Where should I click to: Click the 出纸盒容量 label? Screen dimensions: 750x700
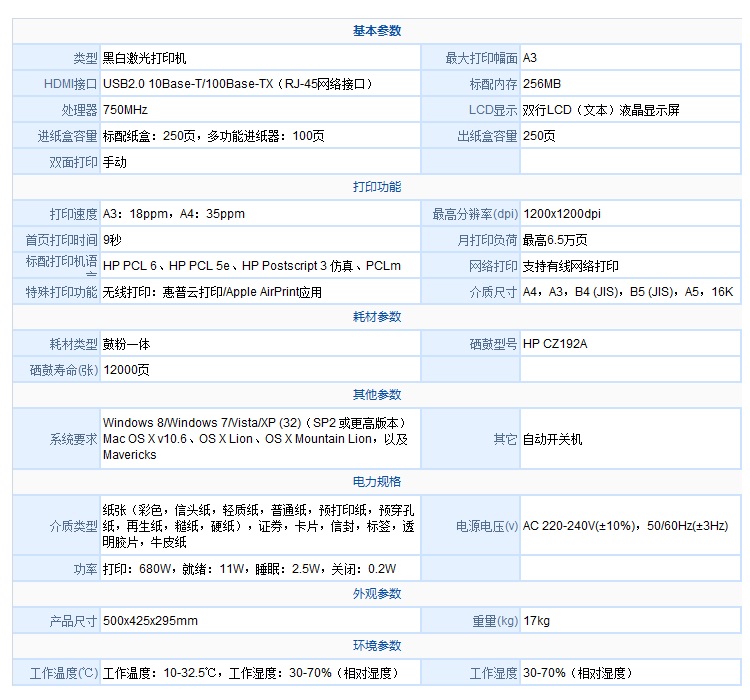[487, 136]
